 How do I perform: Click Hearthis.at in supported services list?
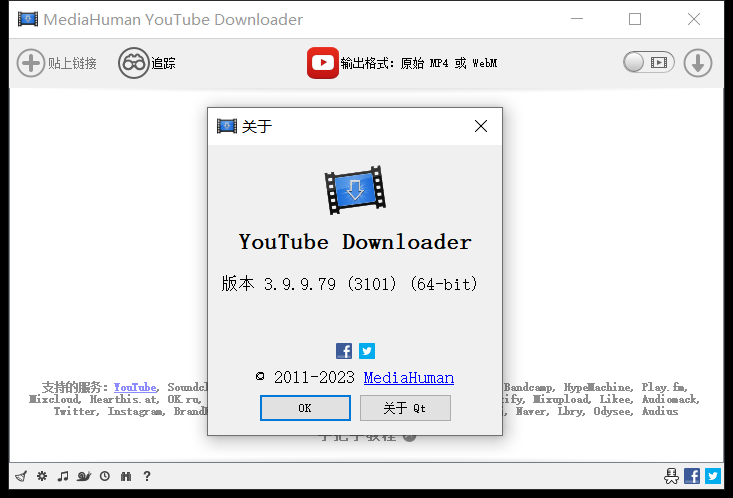123,399
